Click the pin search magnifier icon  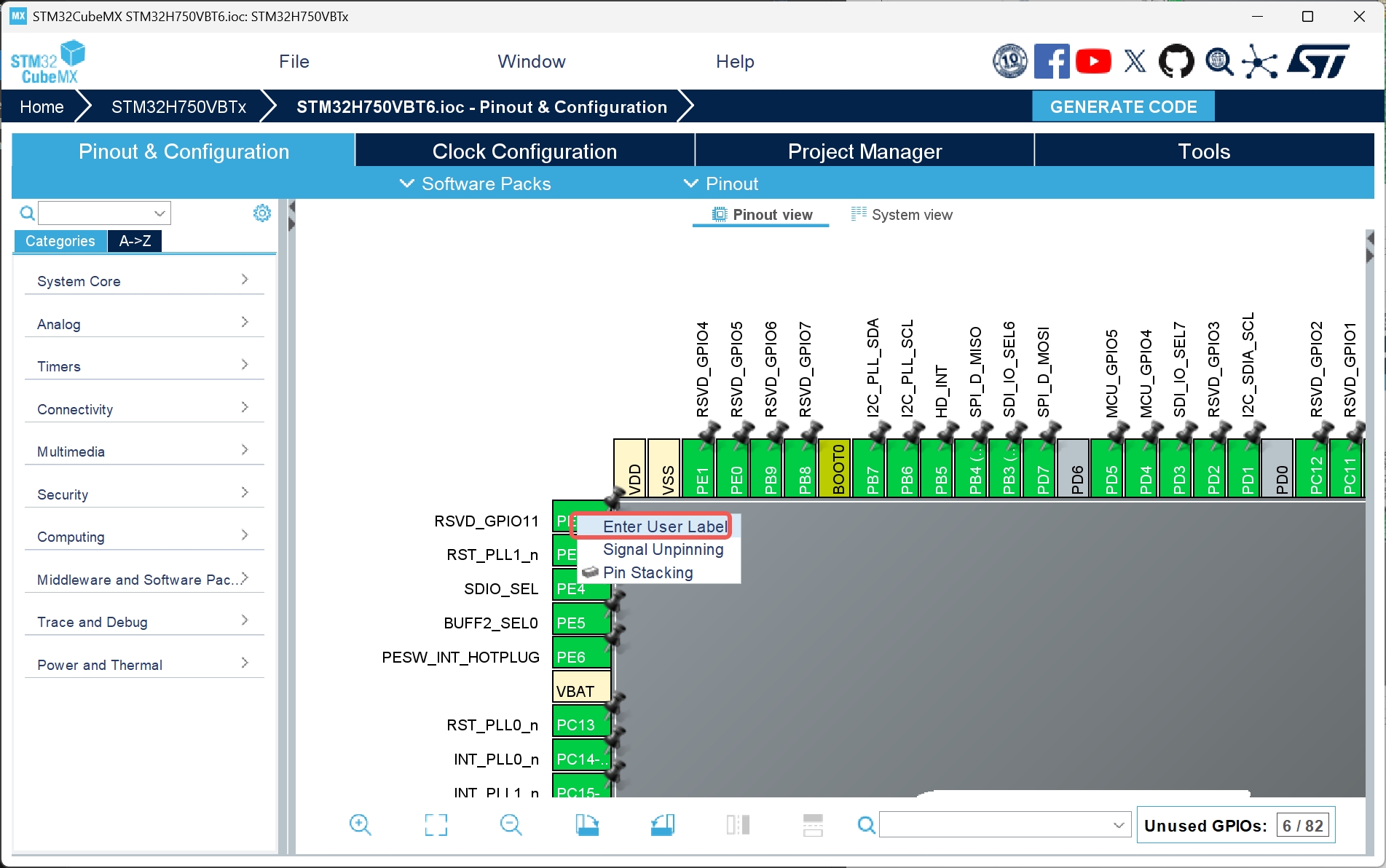coord(866,825)
